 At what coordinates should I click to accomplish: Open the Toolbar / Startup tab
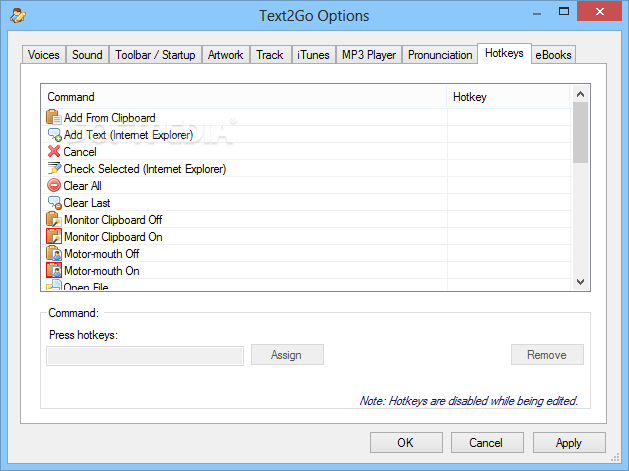(x=155, y=55)
